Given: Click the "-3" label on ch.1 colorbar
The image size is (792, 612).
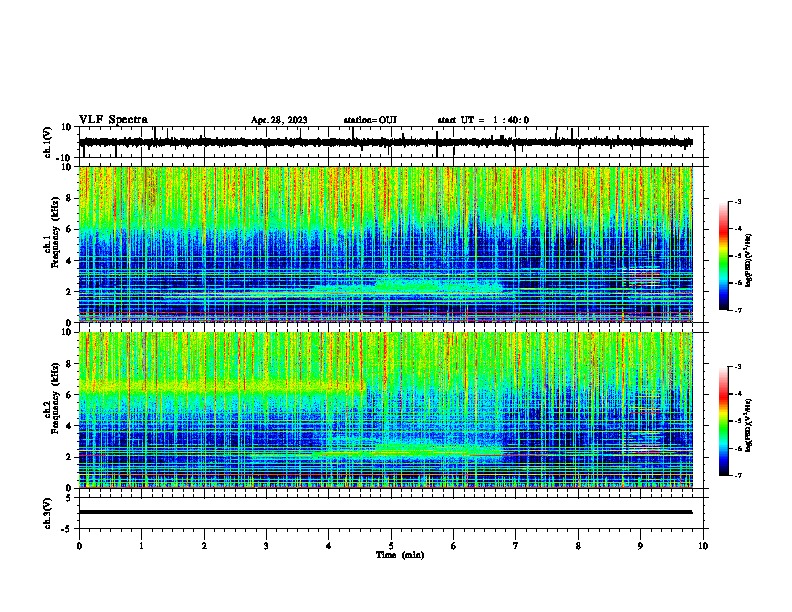Looking at the screenshot, I should (738, 201).
